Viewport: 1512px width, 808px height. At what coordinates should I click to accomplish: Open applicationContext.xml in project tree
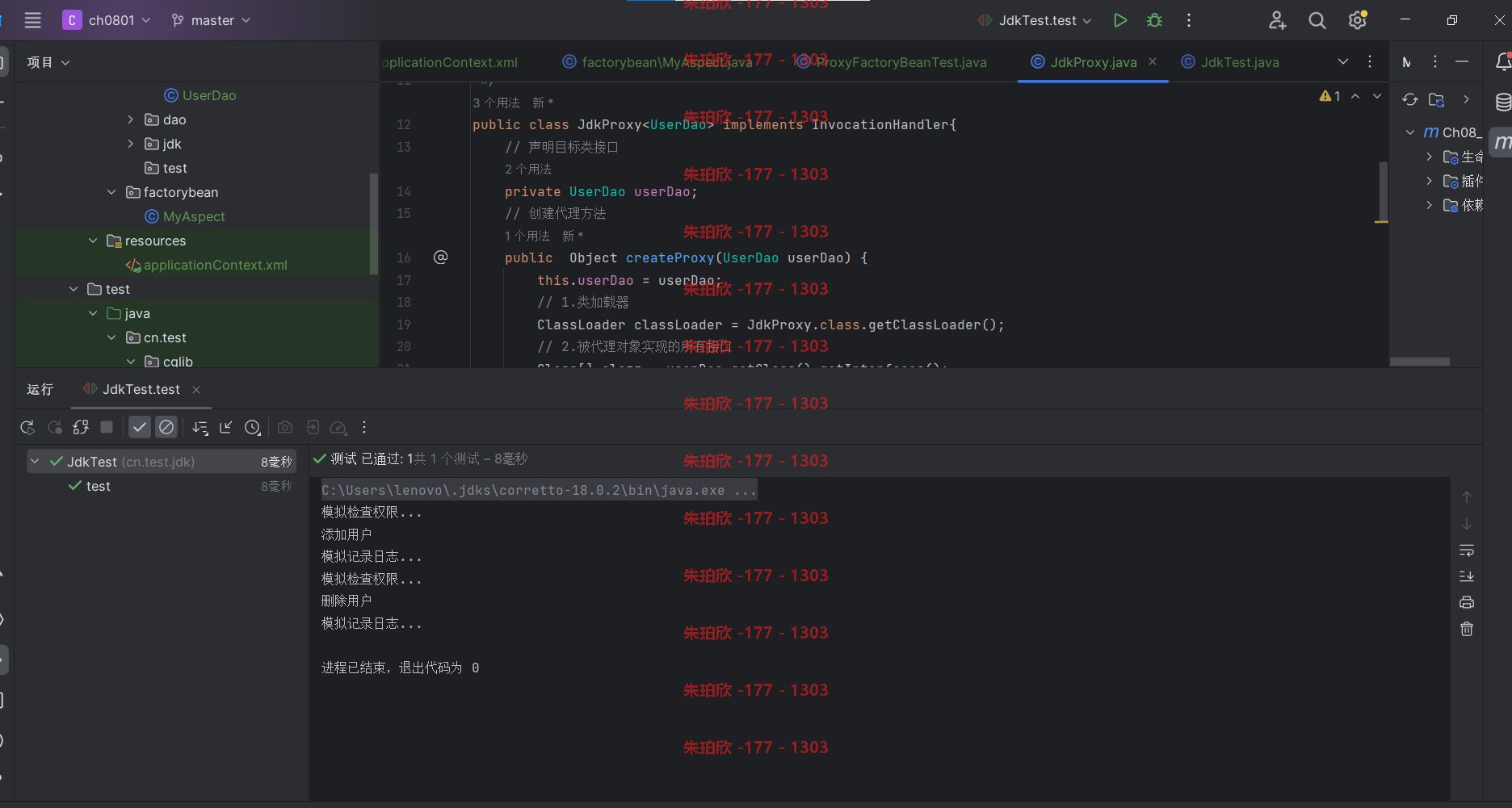click(206, 265)
